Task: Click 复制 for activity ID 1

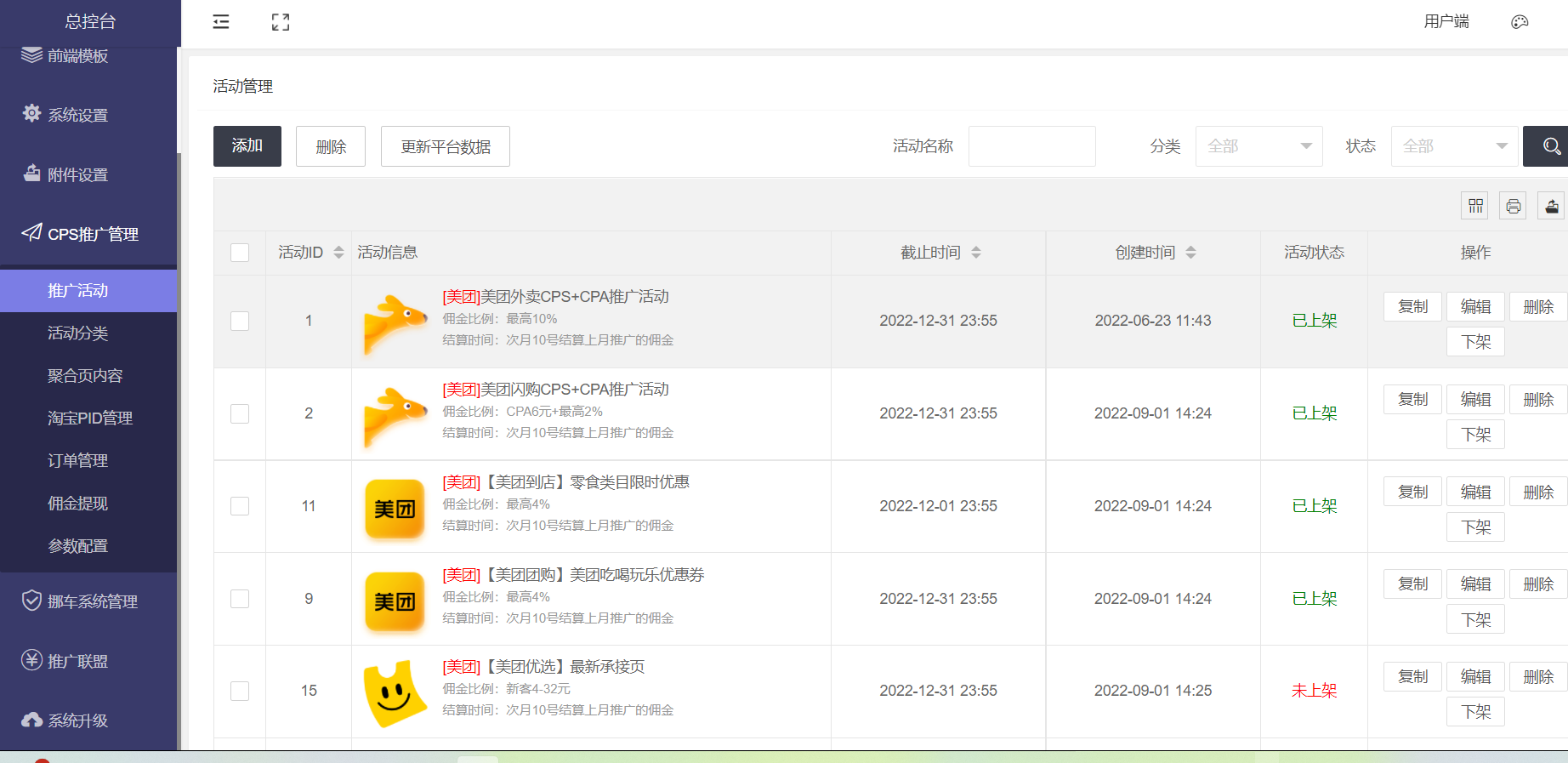Action: (1412, 306)
